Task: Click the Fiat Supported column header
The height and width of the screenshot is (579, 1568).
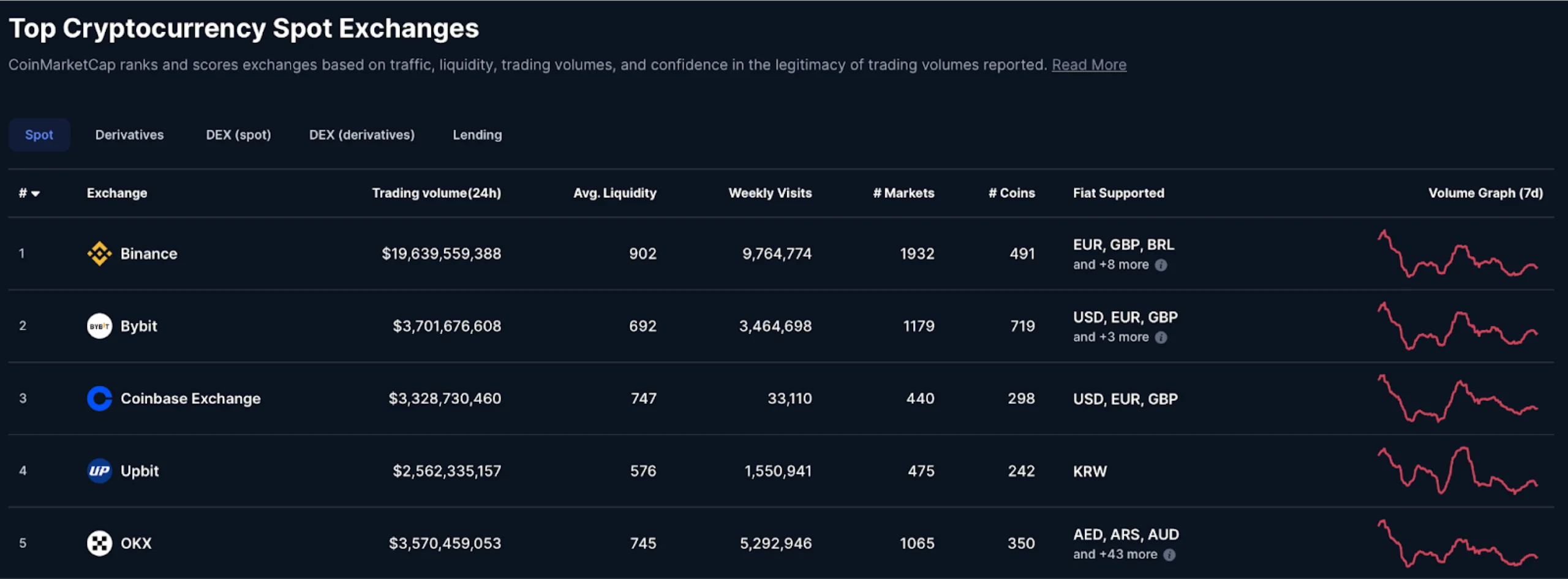Action: pyautogui.click(x=1118, y=193)
